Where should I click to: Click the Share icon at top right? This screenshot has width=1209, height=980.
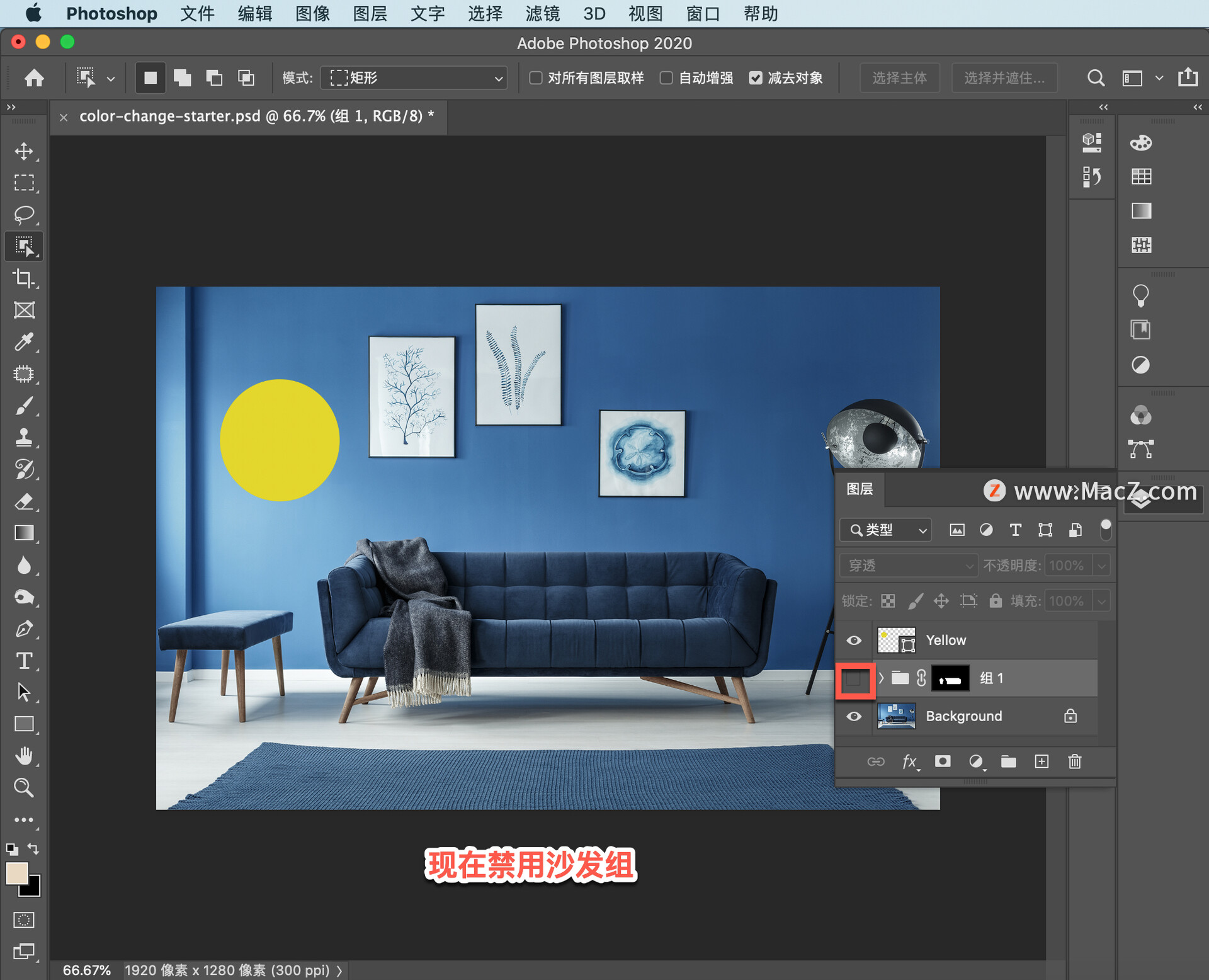(x=1188, y=77)
